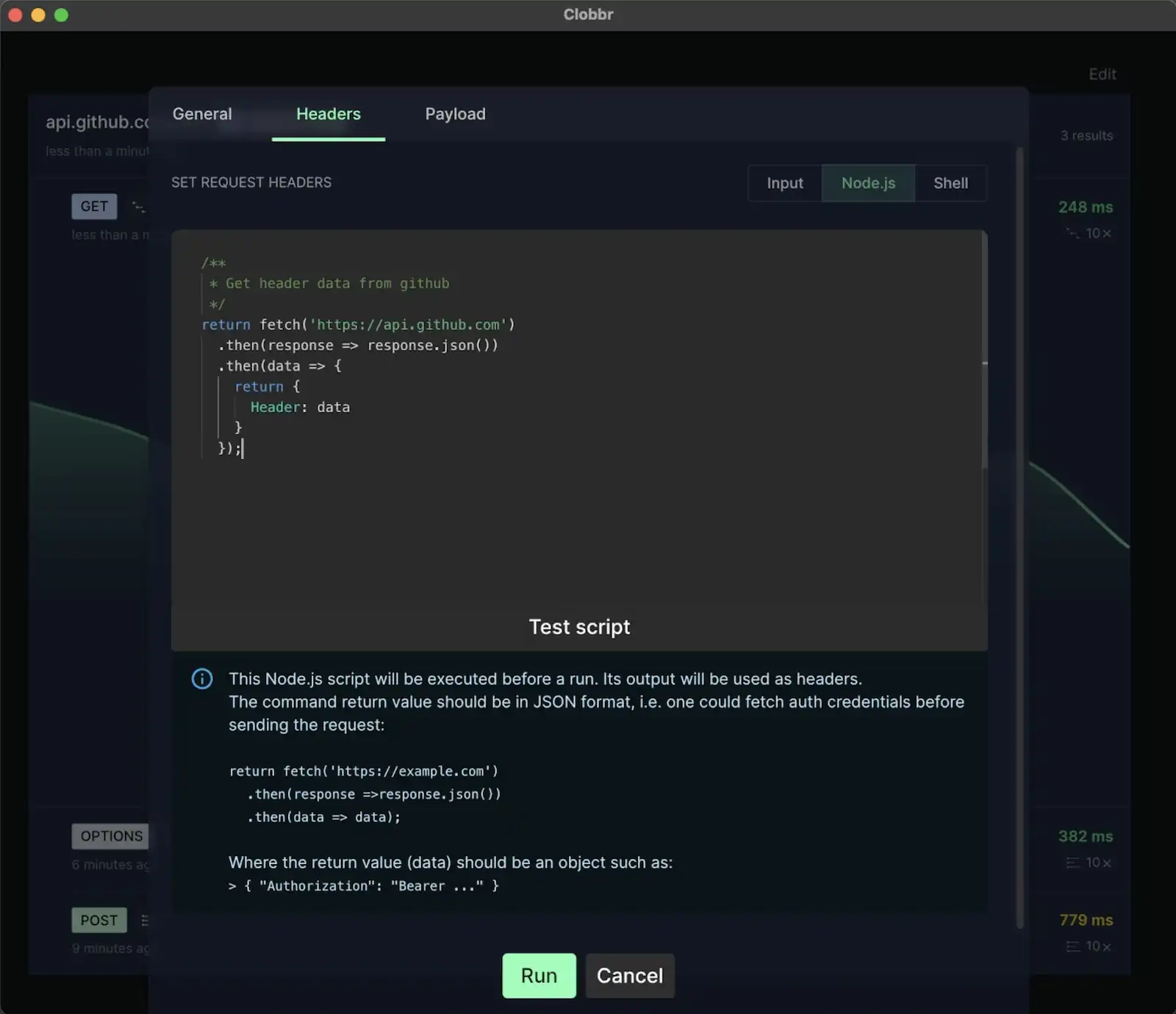
Task: Click the sequence icon beside the GET badge
Action: (x=138, y=206)
